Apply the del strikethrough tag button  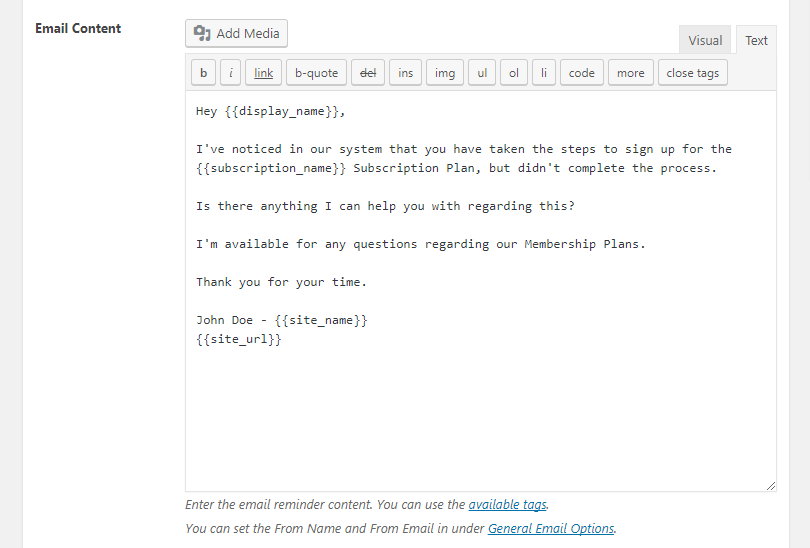(367, 73)
